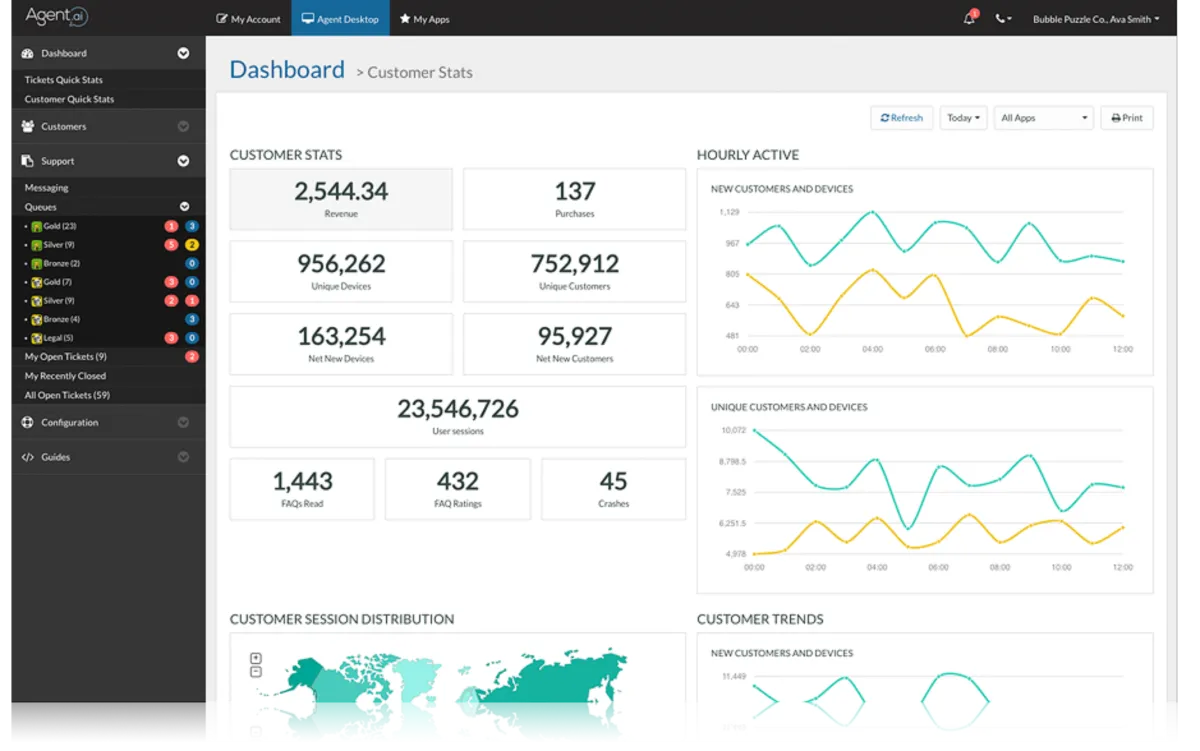Open the My Account tab
The height and width of the screenshot is (751, 1200).
248,19
